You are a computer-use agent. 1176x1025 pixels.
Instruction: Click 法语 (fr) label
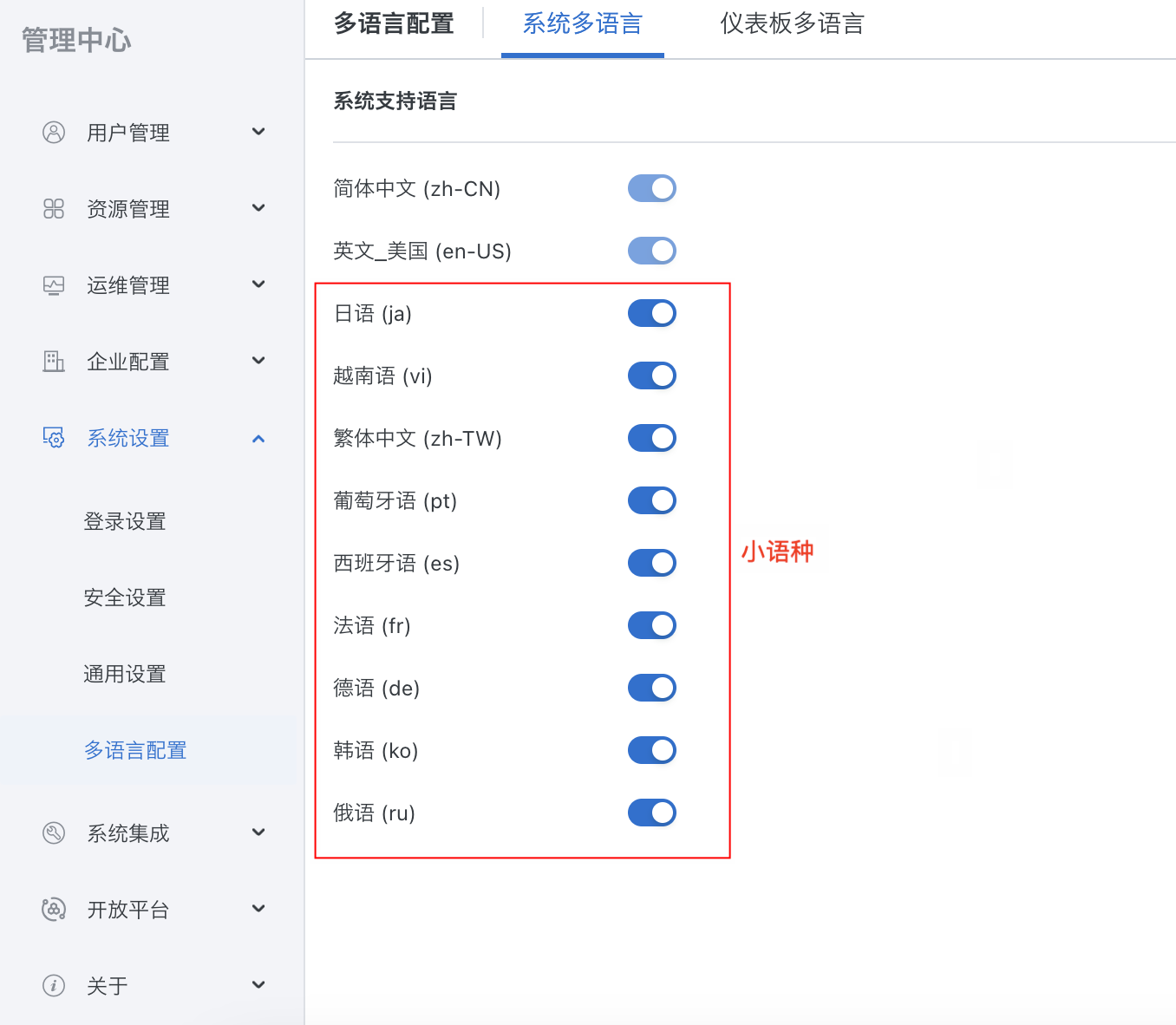click(372, 625)
